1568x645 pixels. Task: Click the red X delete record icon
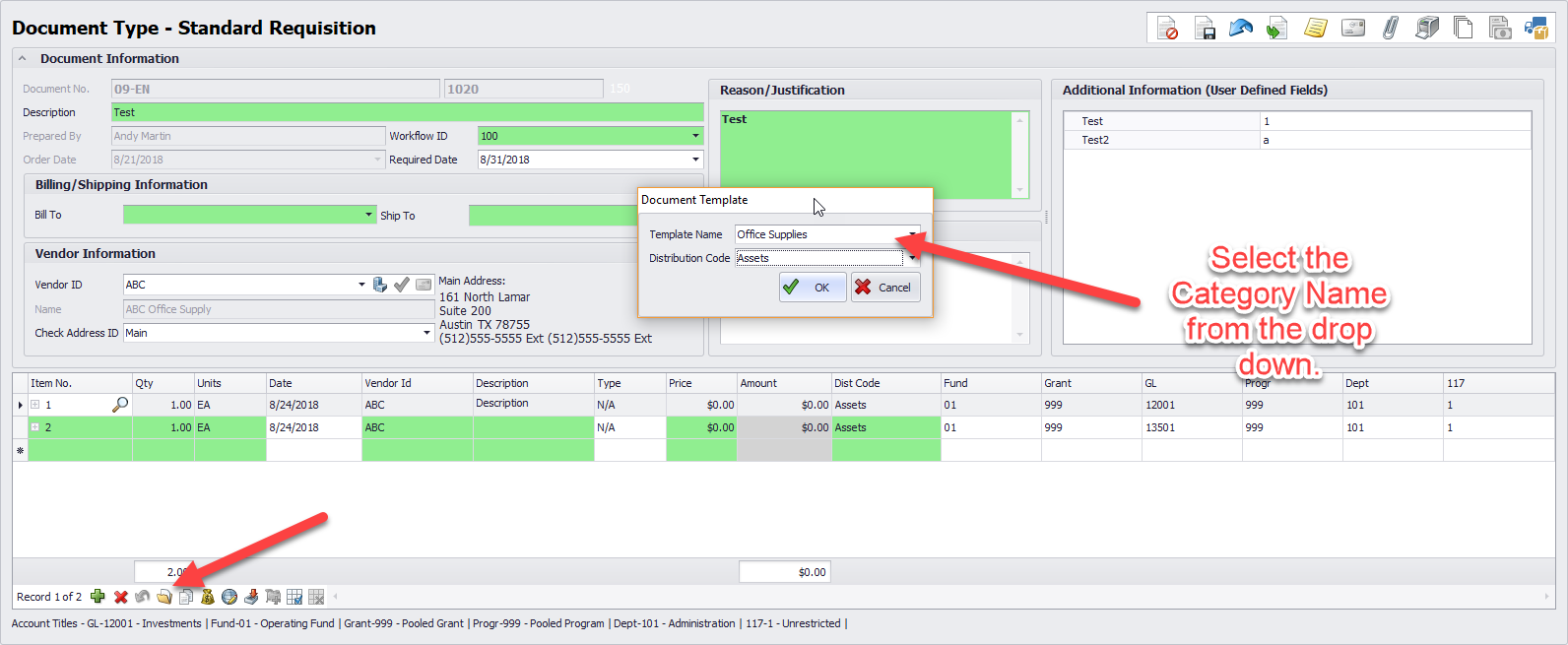(x=120, y=597)
